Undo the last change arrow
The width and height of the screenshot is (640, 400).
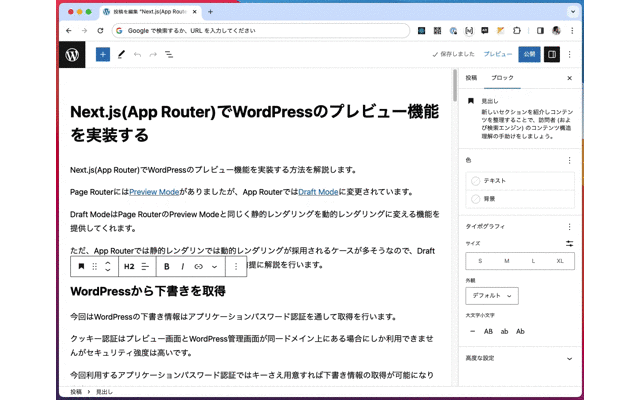(x=137, y=54)
